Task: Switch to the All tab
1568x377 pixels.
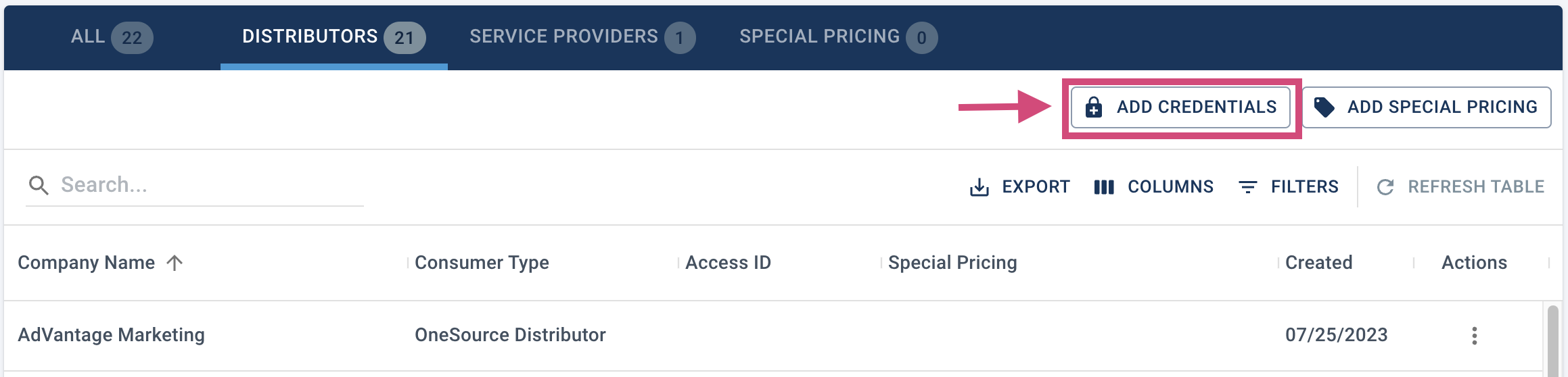Action: (112, 36)
